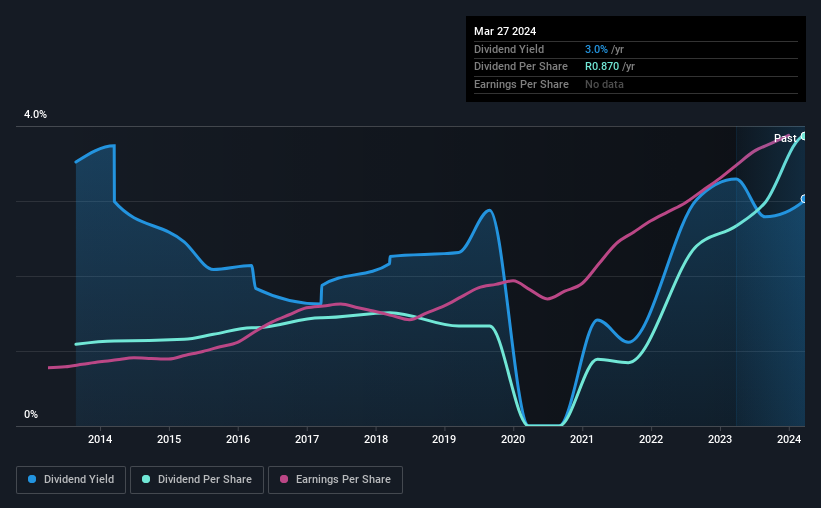Screen dimensions: 821x508
Task: Click the teal Dividend Per Share legend dot
Action: pyautogui.click(x=146, y=479)
